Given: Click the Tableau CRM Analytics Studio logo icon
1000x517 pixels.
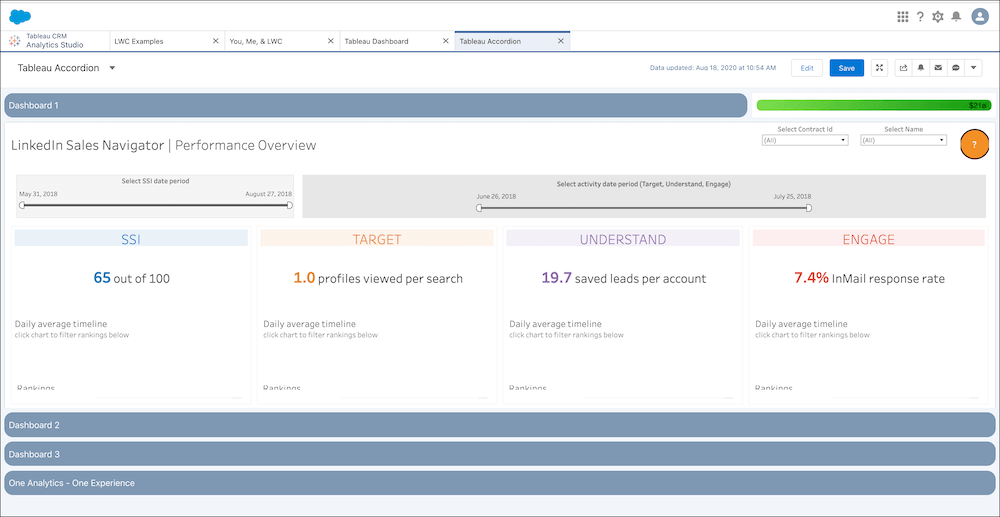Looking at the screenshot, I should [14, 41].
